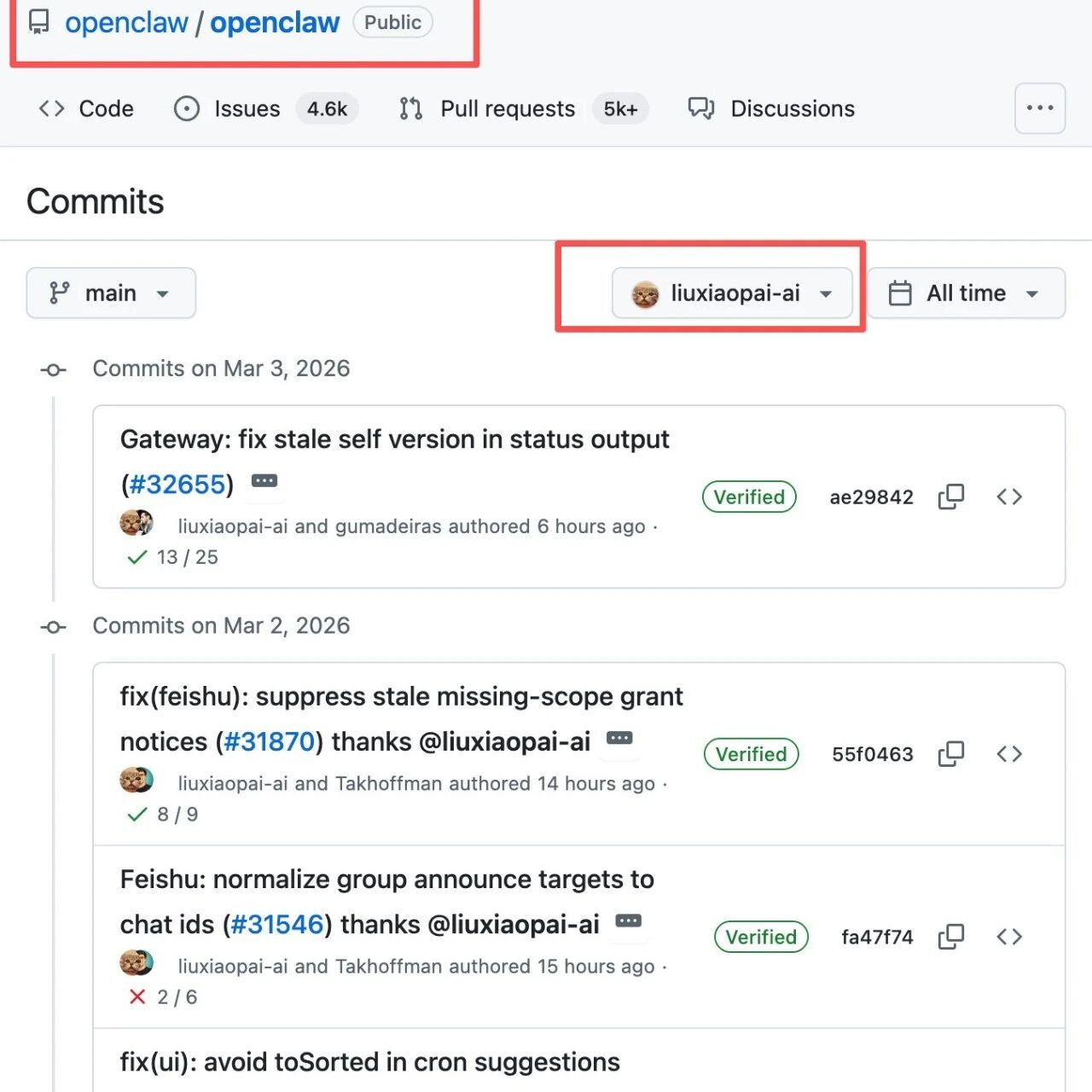Switch to the Issues tab
The height and width of the screenshot is (1092, 1092).
247,109
